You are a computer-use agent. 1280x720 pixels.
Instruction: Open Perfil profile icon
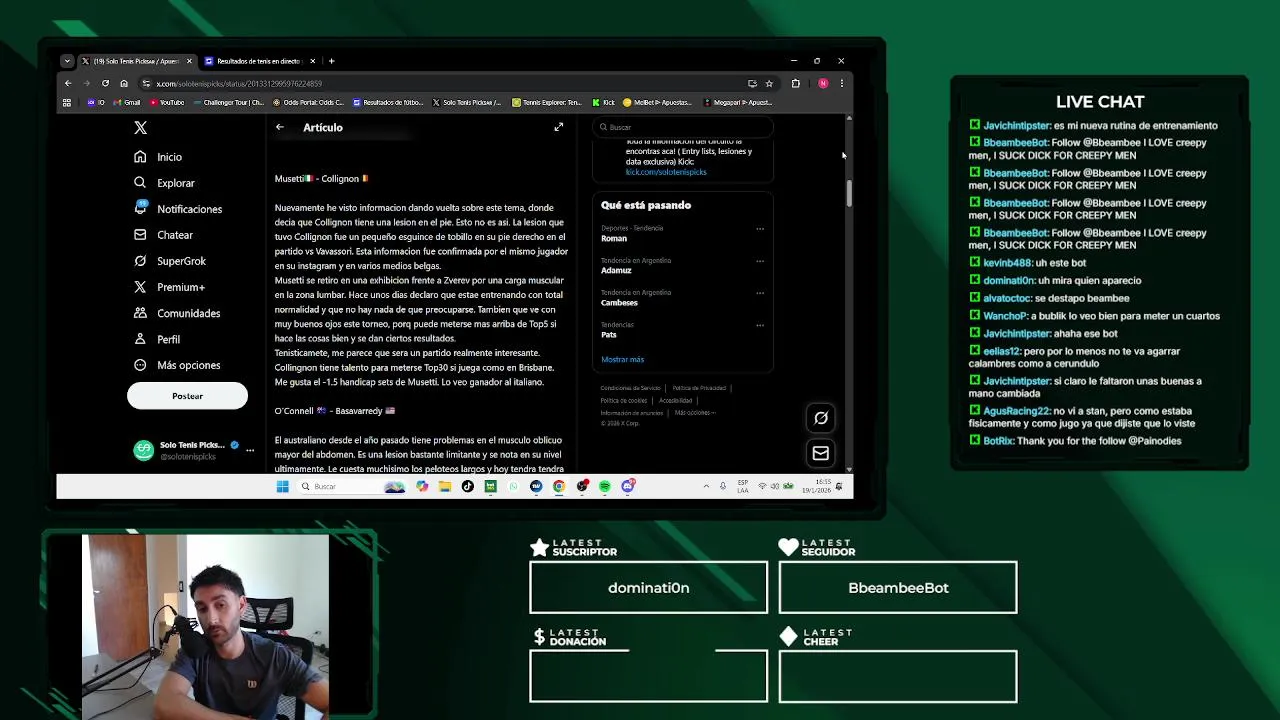[140, 339]
